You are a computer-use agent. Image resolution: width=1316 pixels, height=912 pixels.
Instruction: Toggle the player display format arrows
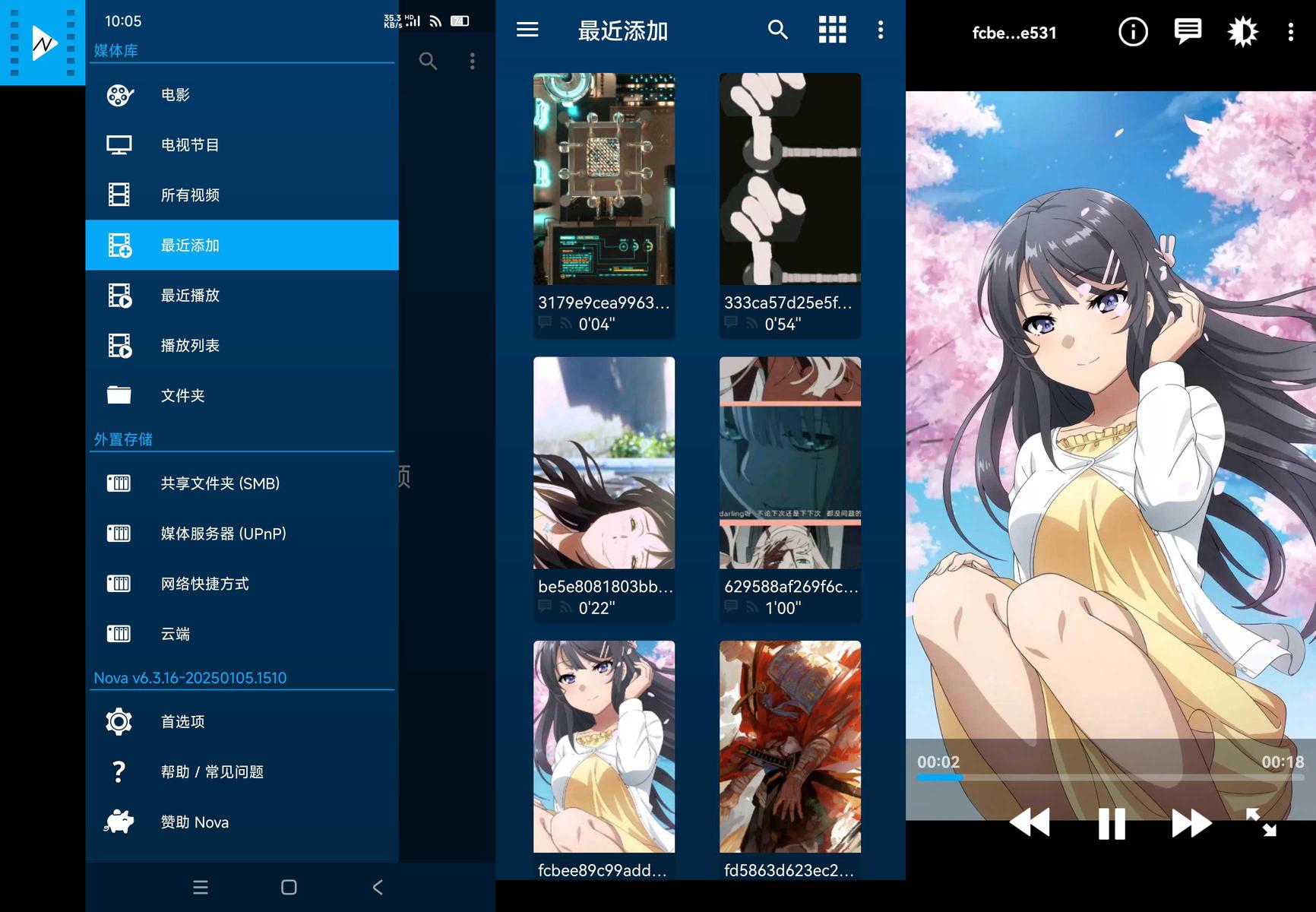pyautogui.click(x=1261, y=822)
